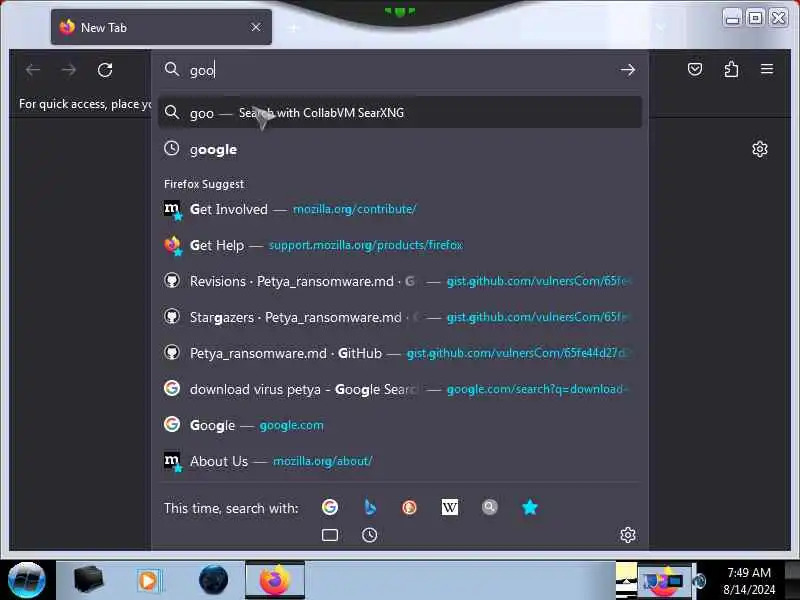Open Get Help support.mozilla.org suggestion
Screen dimensions: 800x600
pos(400,245)
